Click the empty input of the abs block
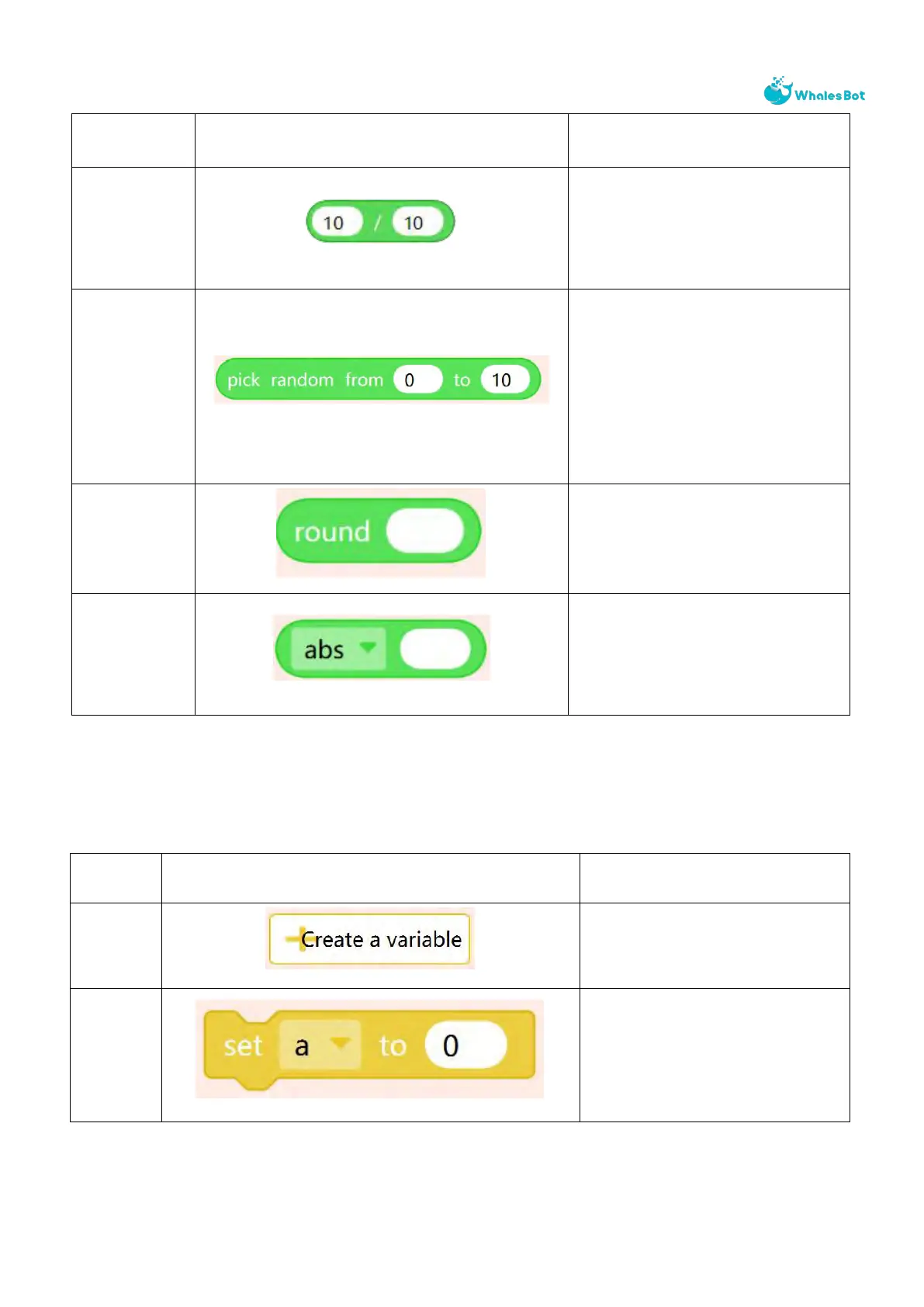924x1307 pixels. point(435,649)
